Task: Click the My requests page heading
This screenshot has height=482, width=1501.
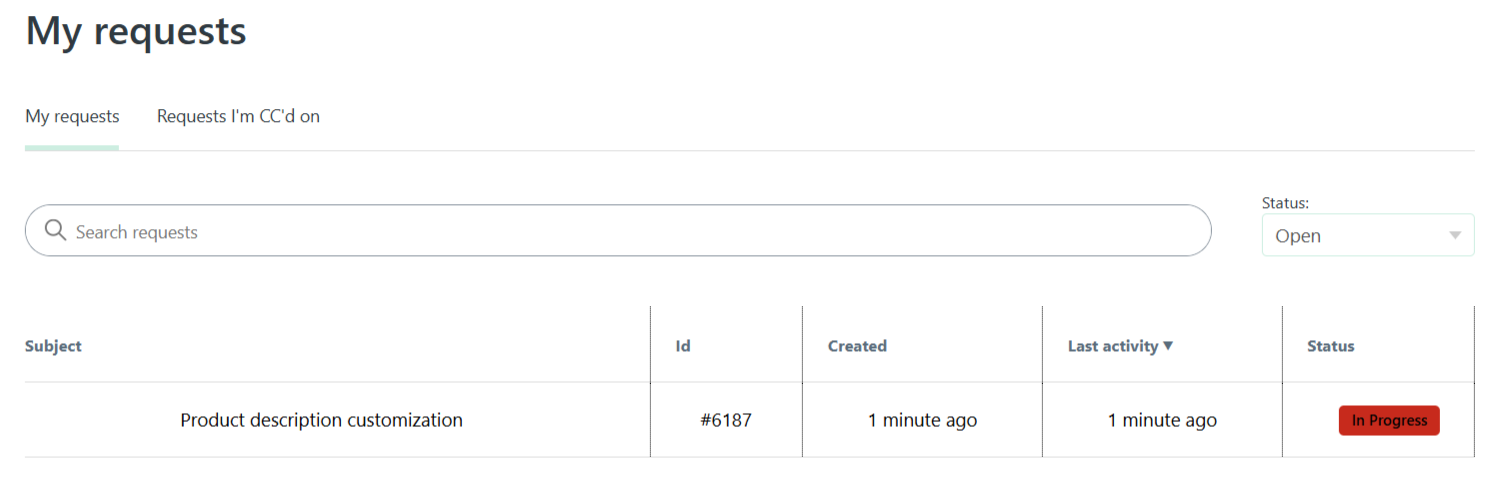Action: [136, 31]
